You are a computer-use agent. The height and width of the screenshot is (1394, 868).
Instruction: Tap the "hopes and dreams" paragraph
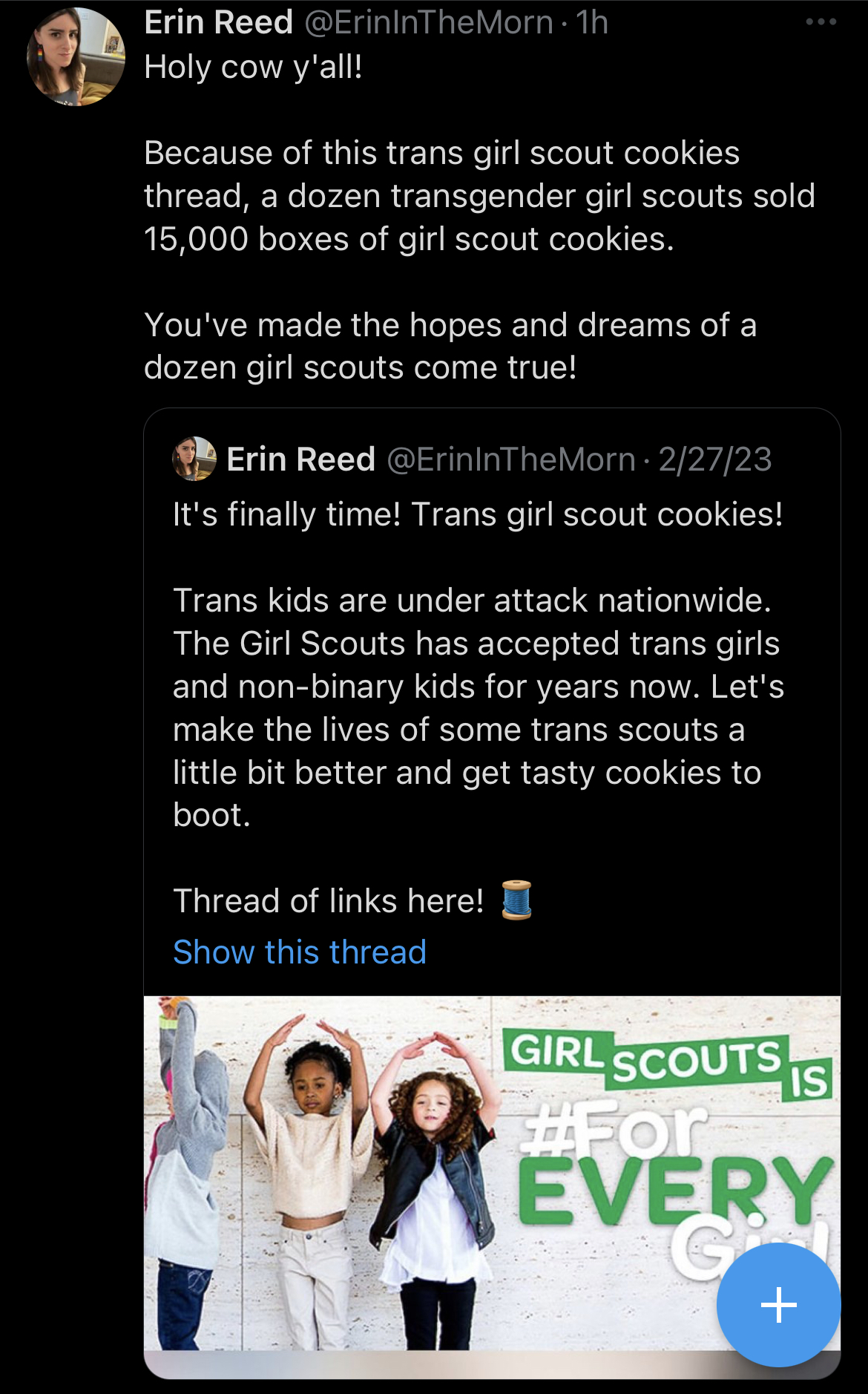coord(450,346)
